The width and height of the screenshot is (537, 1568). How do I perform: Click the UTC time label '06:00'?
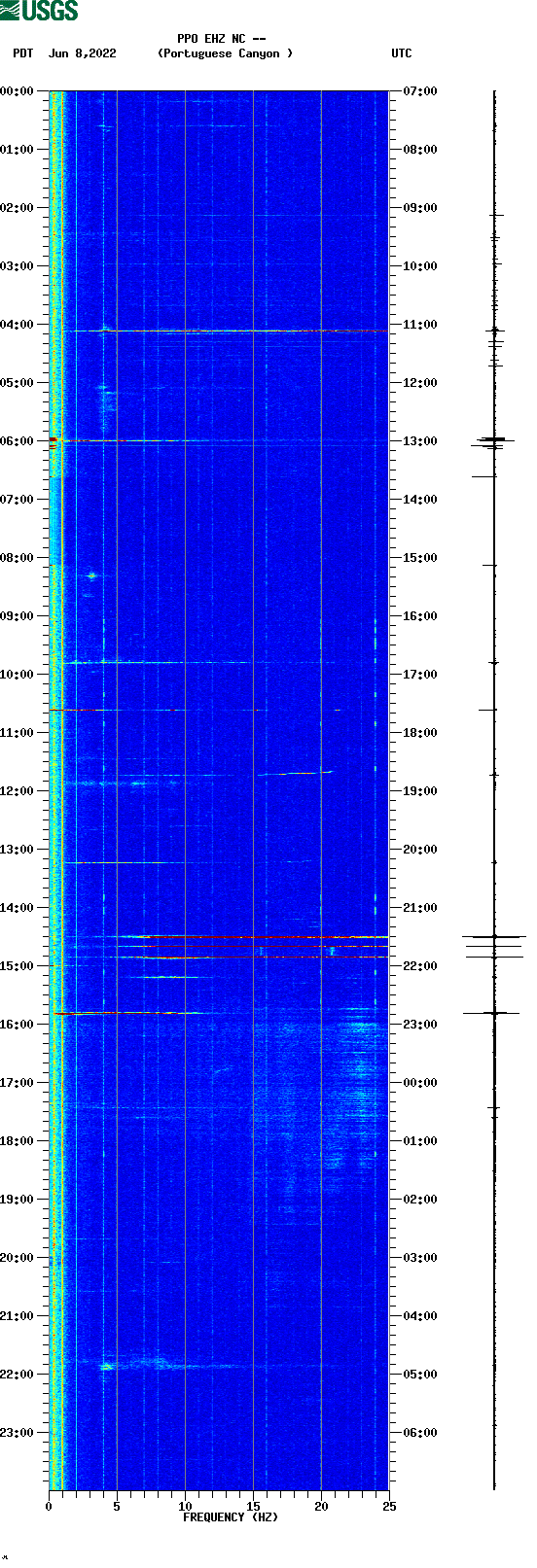pos(420,1433)
